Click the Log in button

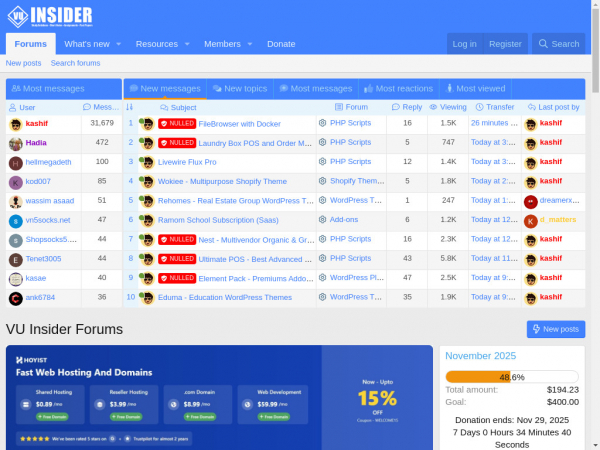click(x=464, y=44)
